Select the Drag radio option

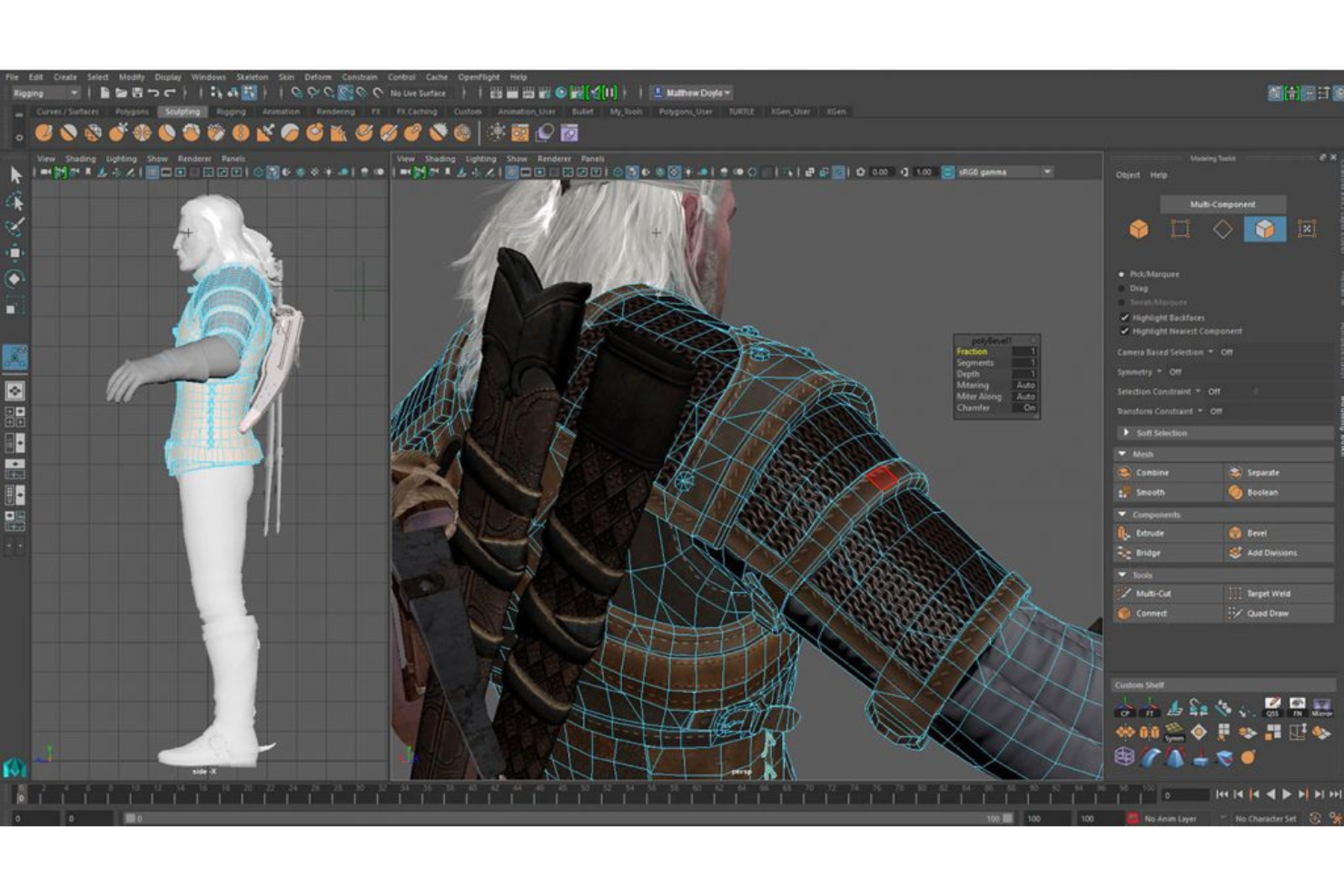point(1122,289)
